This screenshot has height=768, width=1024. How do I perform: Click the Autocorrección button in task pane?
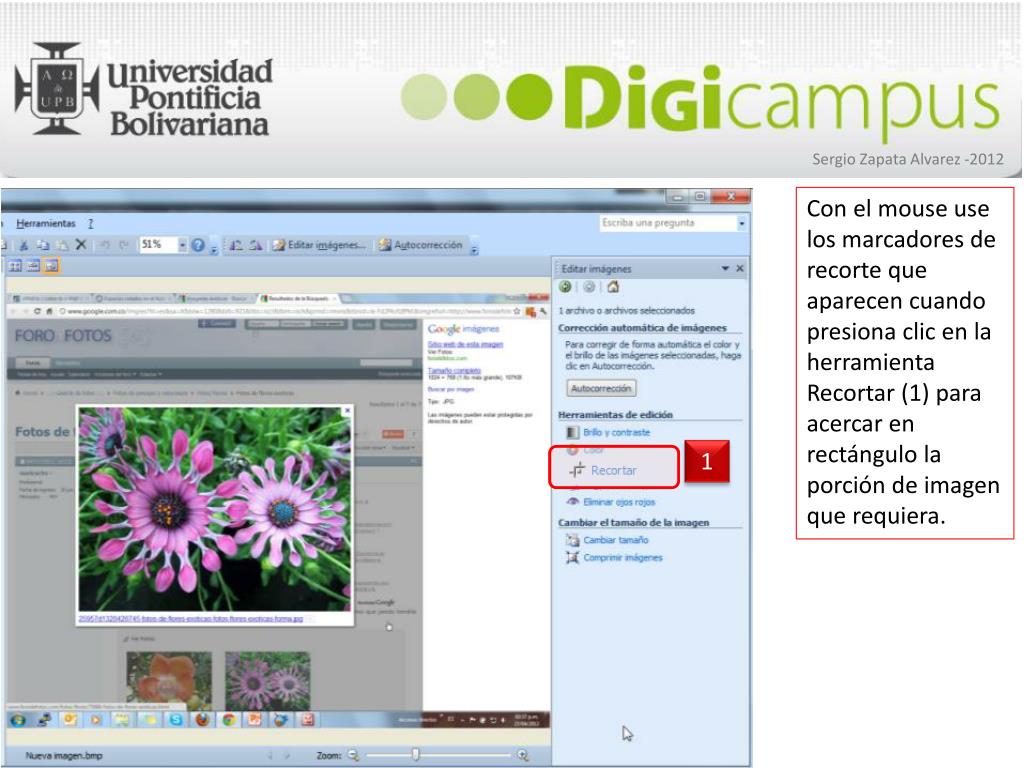coord(601,389)
